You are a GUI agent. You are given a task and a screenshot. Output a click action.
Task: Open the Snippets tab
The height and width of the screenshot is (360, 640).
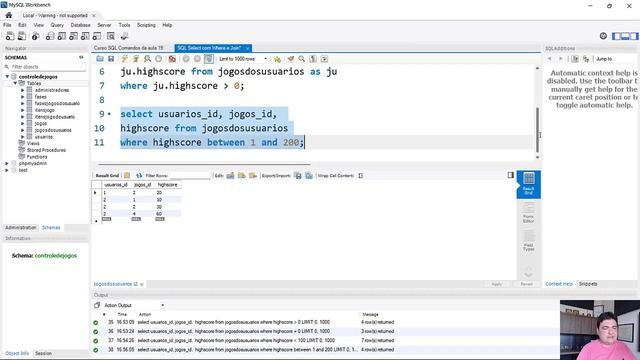pos(588,284)
